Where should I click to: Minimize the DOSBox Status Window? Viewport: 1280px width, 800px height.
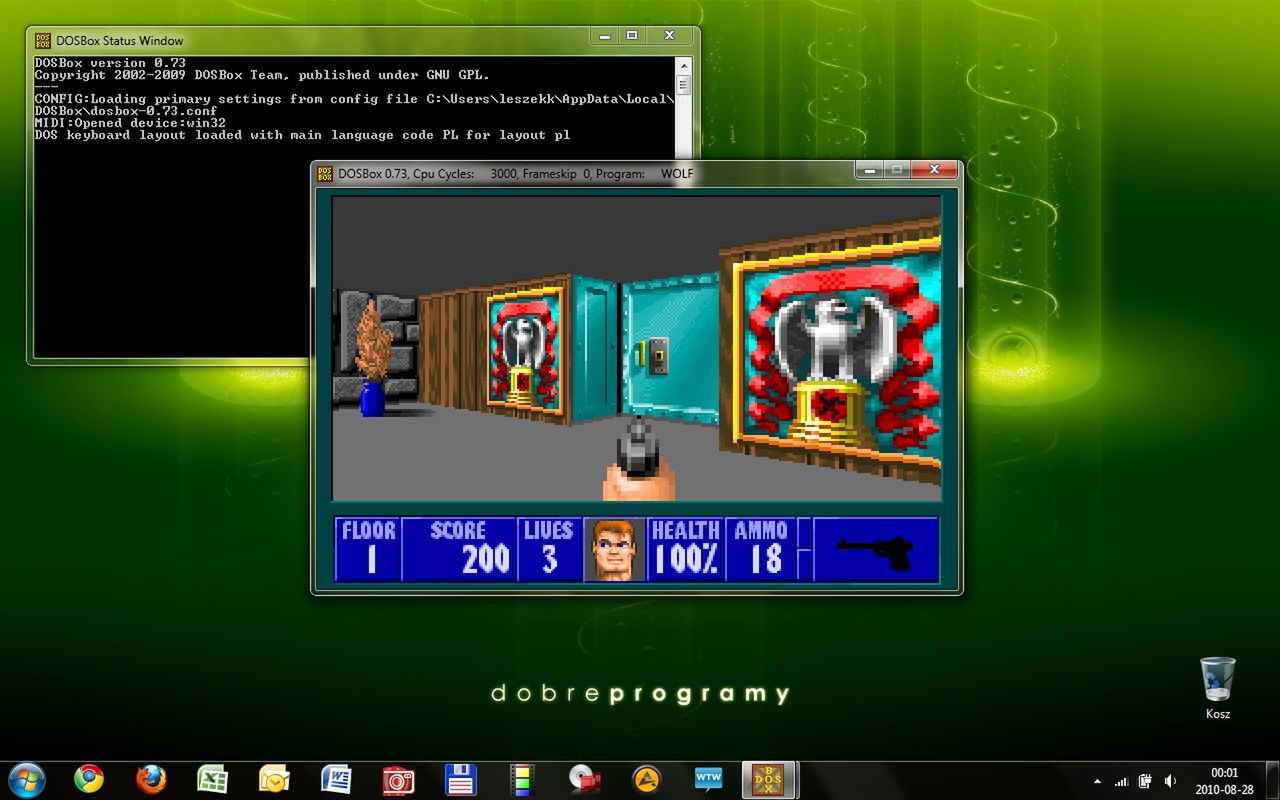(605, 36)
